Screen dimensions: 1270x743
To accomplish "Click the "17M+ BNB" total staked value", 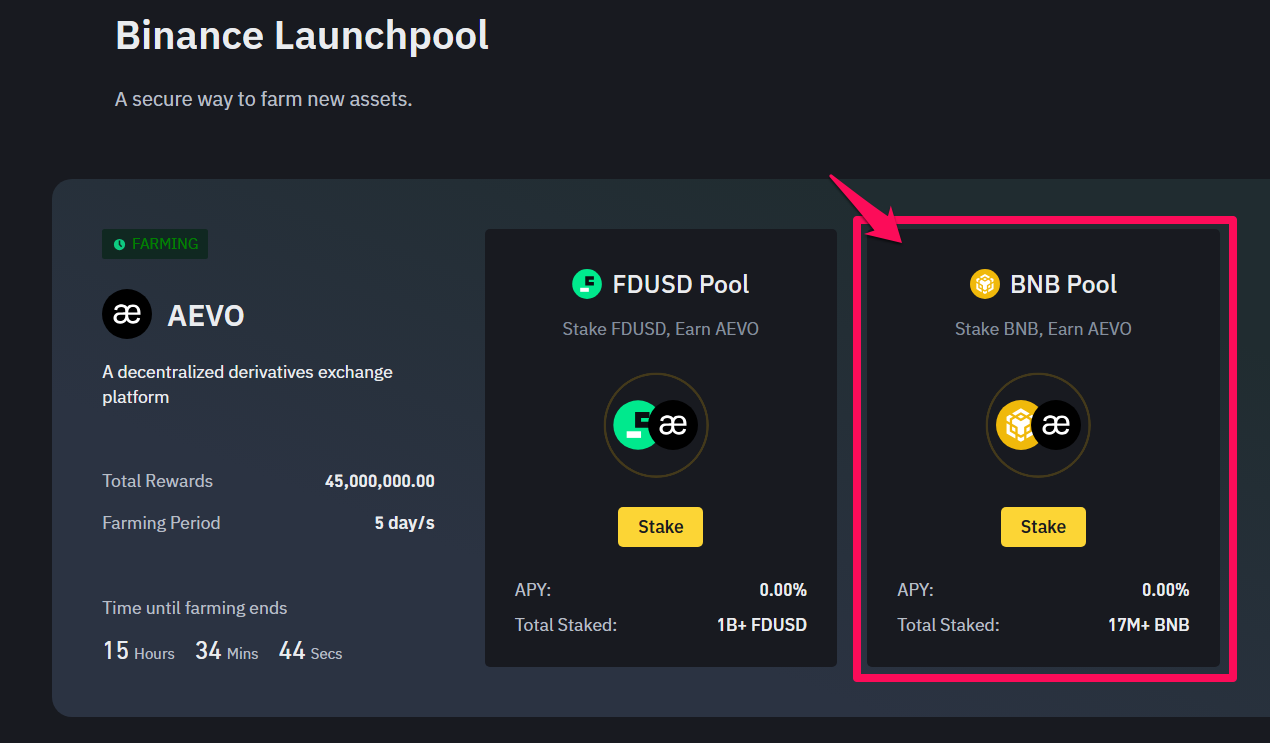I will tap(1149, 625).
